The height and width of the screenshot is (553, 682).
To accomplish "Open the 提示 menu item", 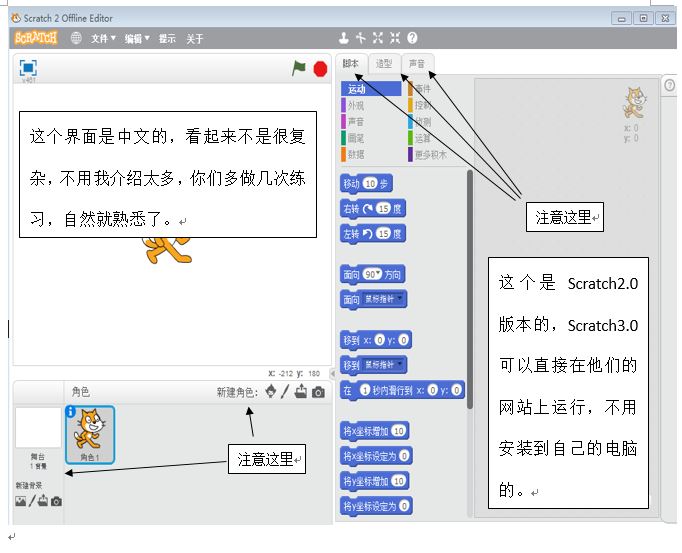I will [x=167, y=39].
